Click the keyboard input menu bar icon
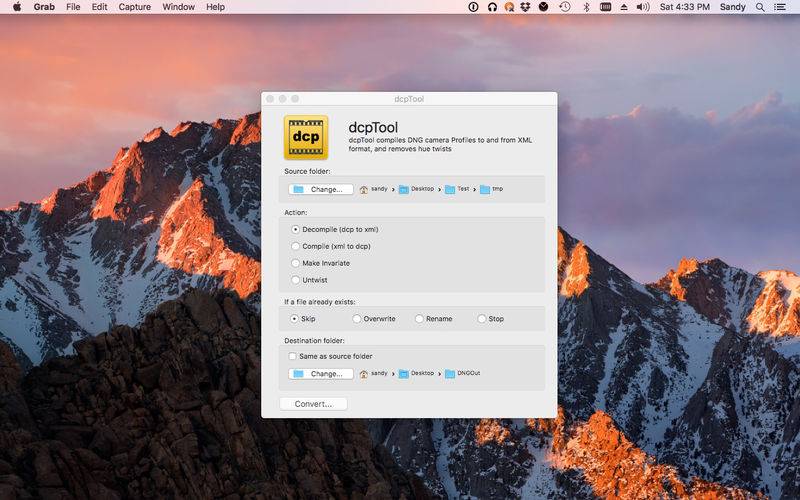This screenshot has height=500, width=800. click(x=606, y=7)
